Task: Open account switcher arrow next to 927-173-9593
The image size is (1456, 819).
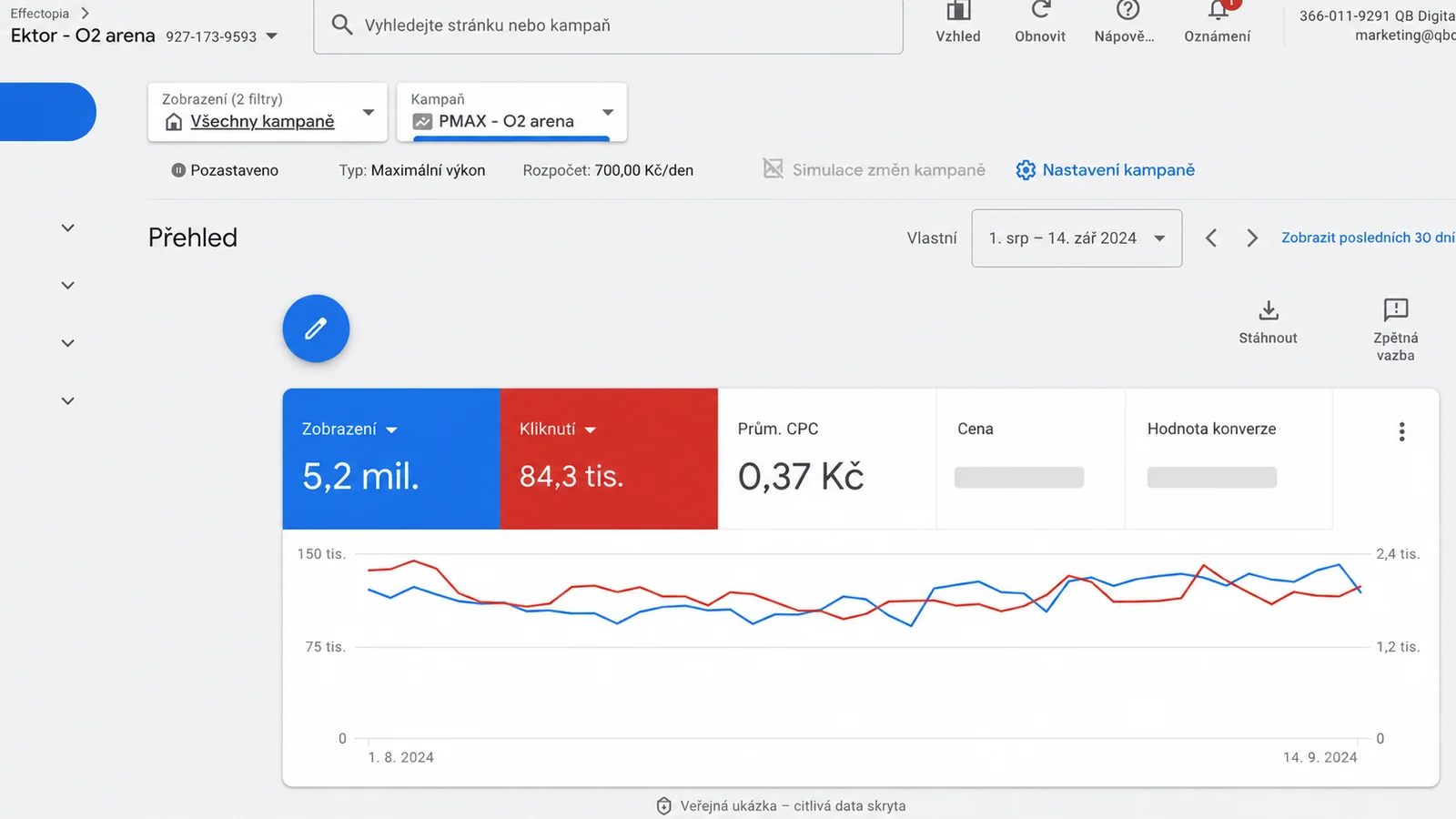Action: (271, 36)
